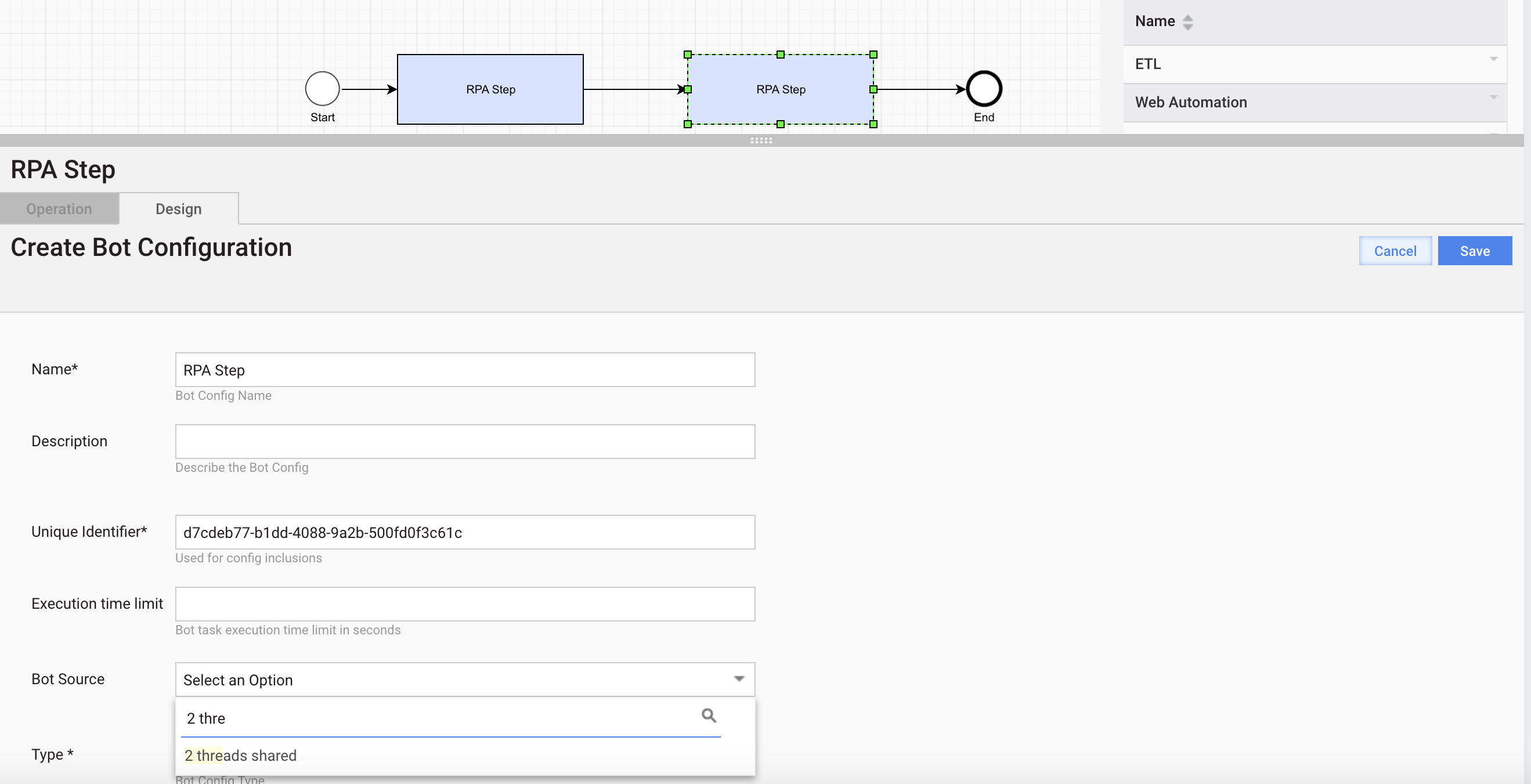This screenshot has height=784, width=1531.
Task: Click the 'Bot Config Name' hint text
Action: click(x=223, y=395)
